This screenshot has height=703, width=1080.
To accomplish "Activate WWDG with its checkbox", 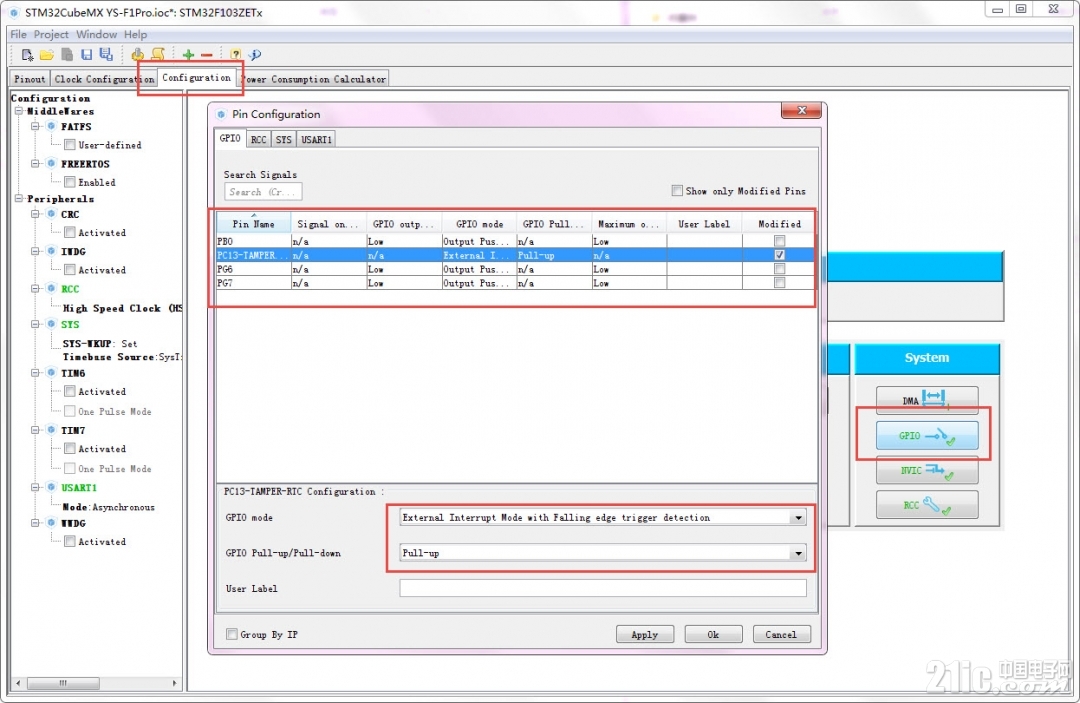I will (70, 541).
